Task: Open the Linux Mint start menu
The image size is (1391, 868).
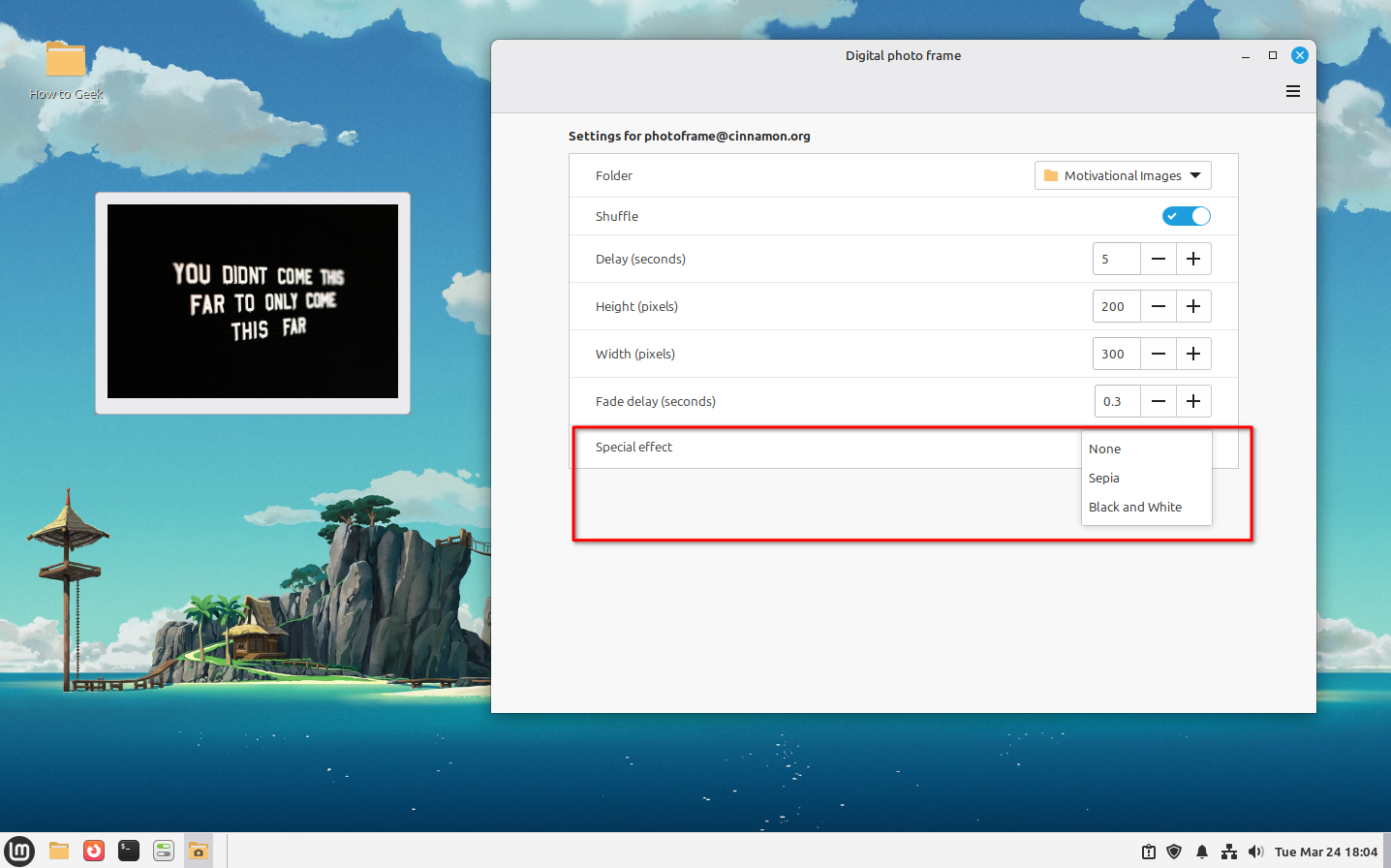Action: click(19, 851)
